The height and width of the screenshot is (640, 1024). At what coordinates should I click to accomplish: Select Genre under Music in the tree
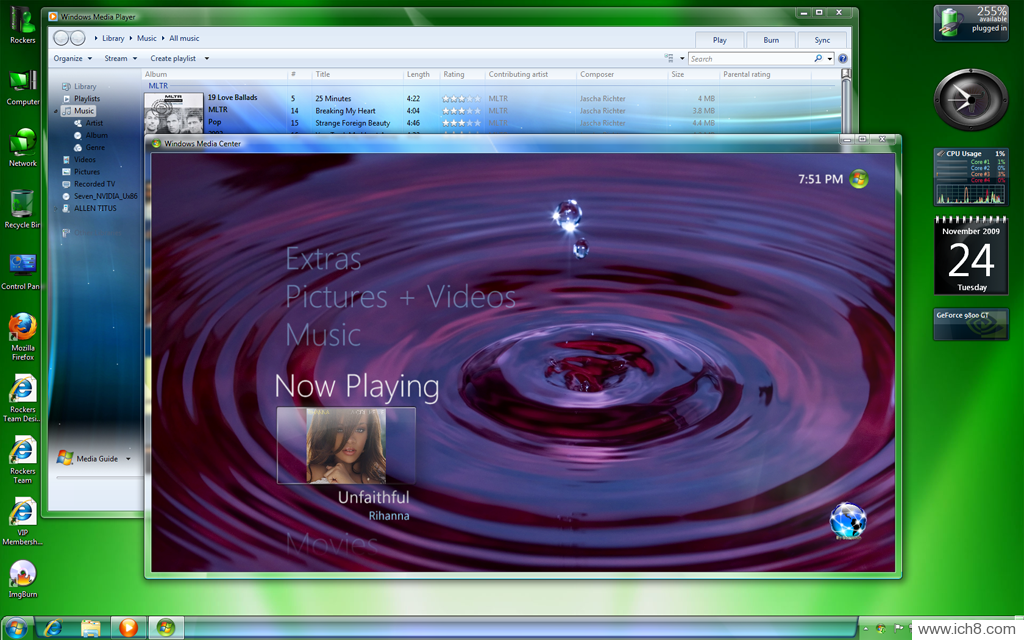[95, 148]
